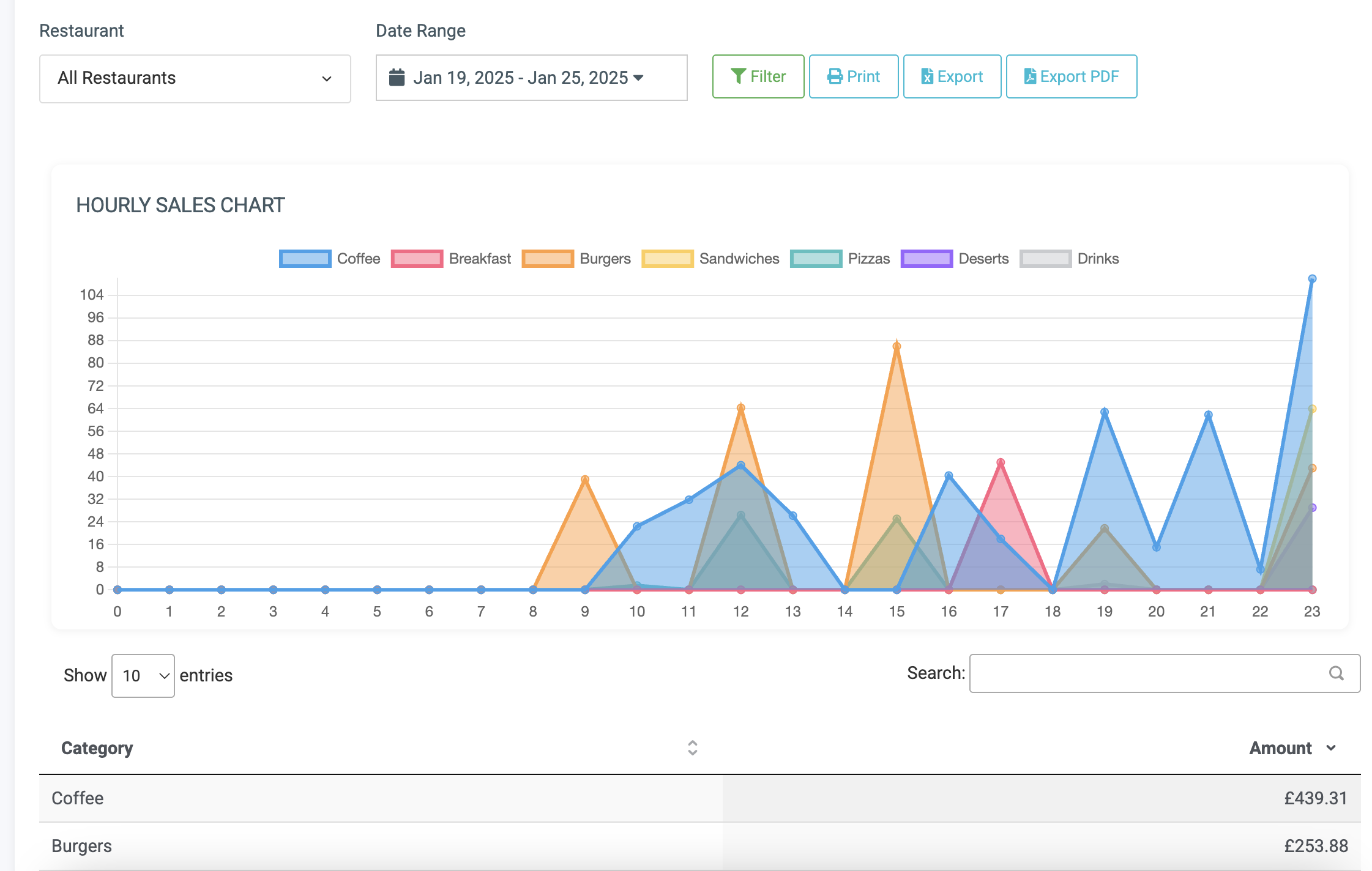Click the table Search input field
Screen dimensions: 1372x871
[1165, 673]
